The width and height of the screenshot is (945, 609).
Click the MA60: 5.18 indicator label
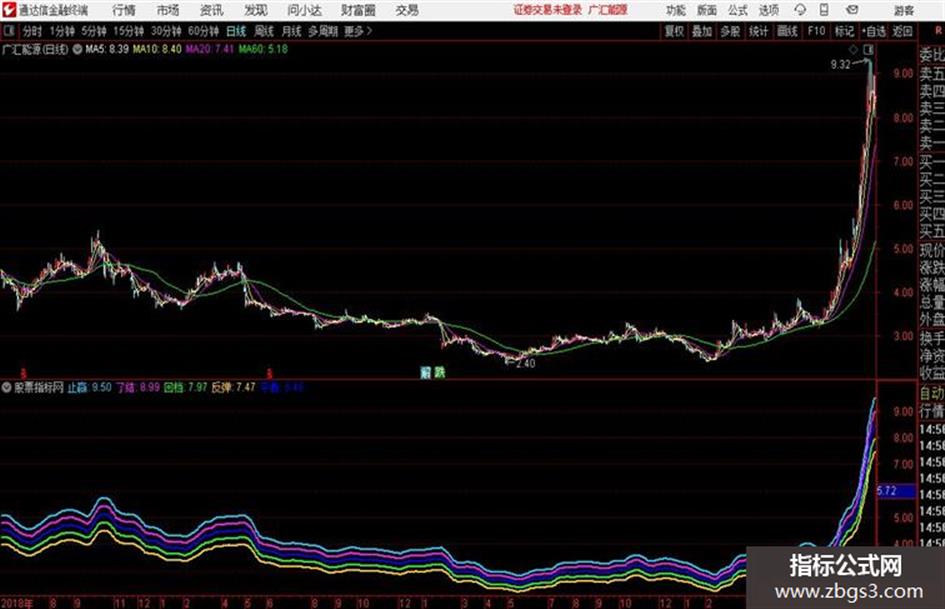pyautogui.click(x=263, y=49)
